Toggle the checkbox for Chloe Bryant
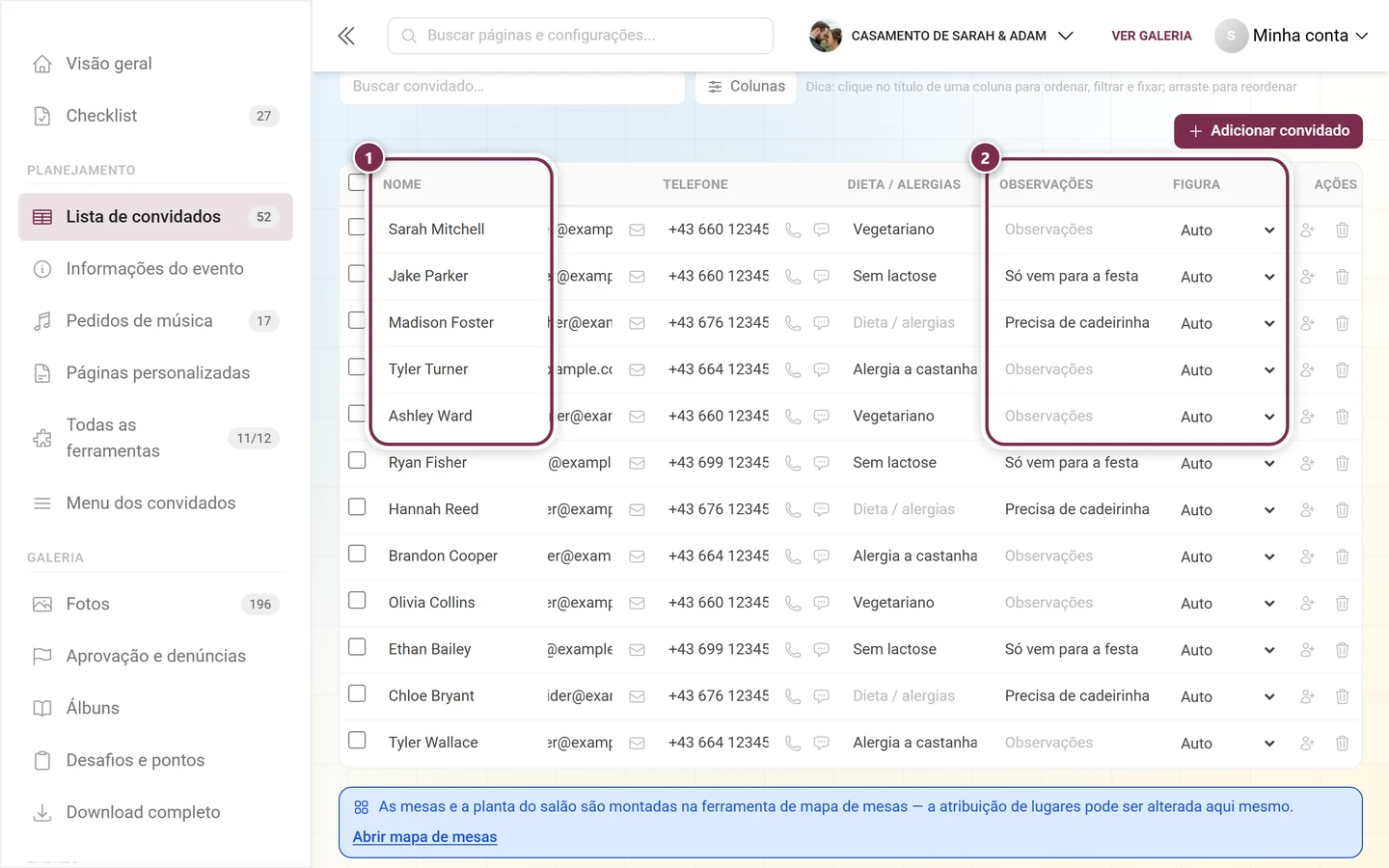This screenshot has height=868, width=1389. [x=357, y=693]
